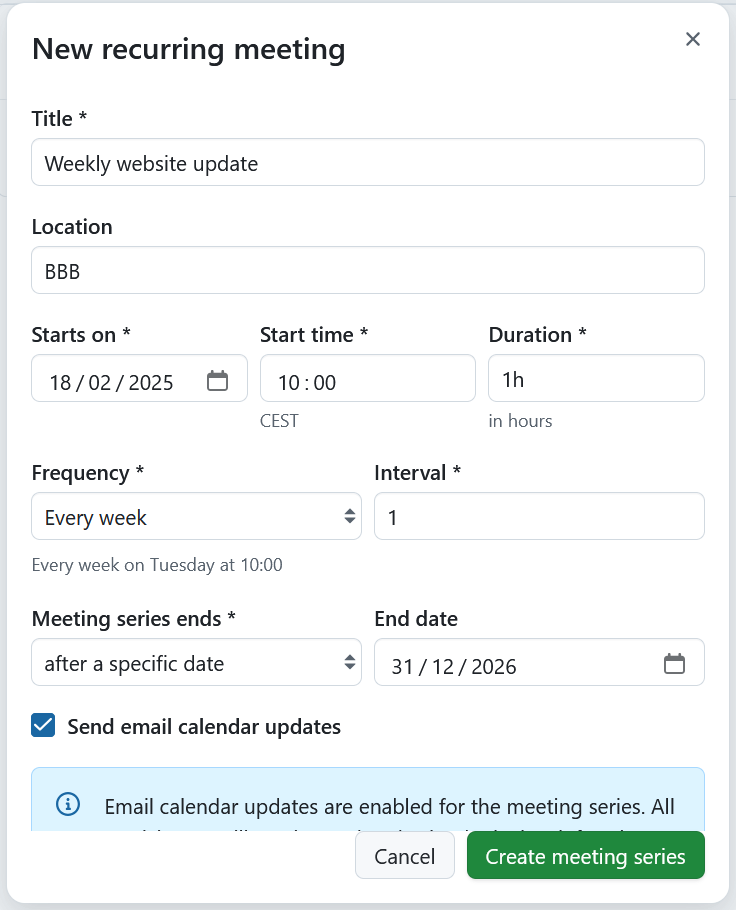Screen dimensions: 736x910
Task: Open the End date calendar picker icon
Action: tap(675, 662)
